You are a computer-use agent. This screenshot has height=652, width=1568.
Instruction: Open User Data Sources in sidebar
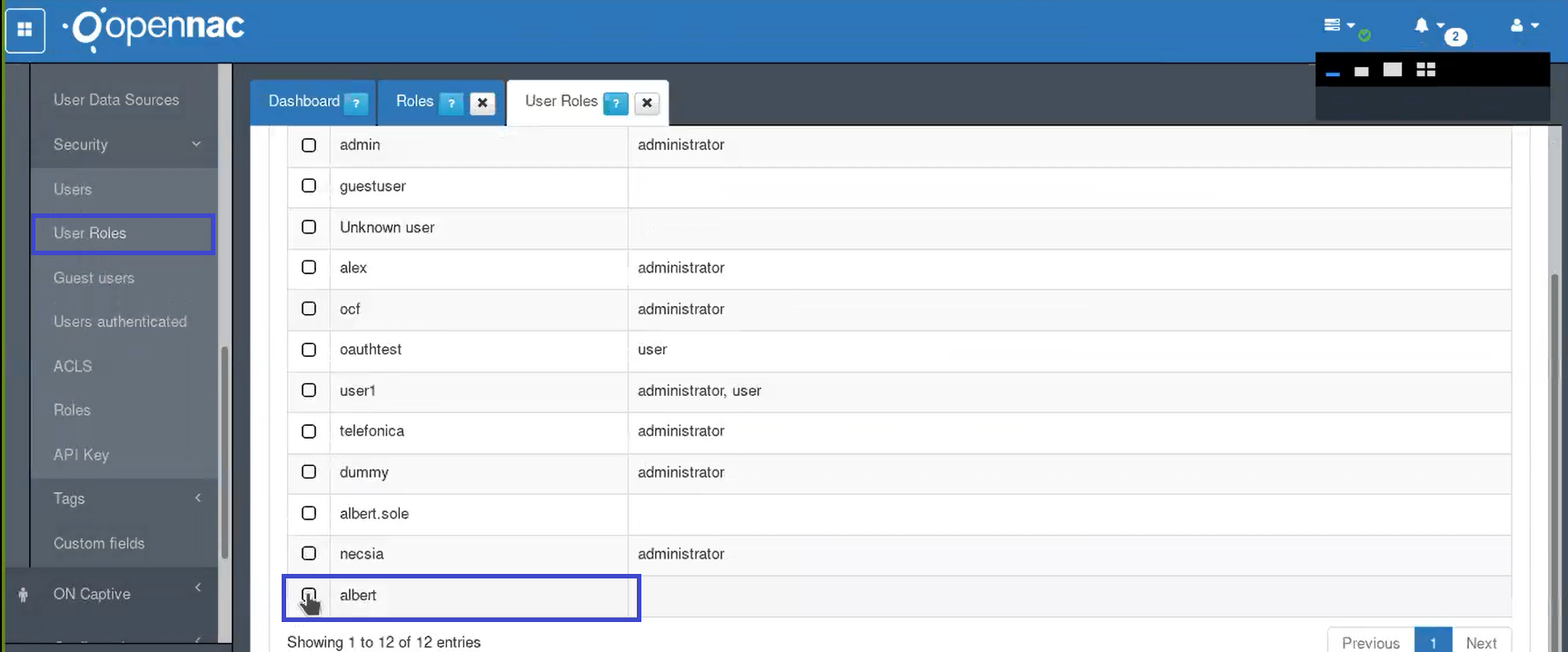coord(116,100)
